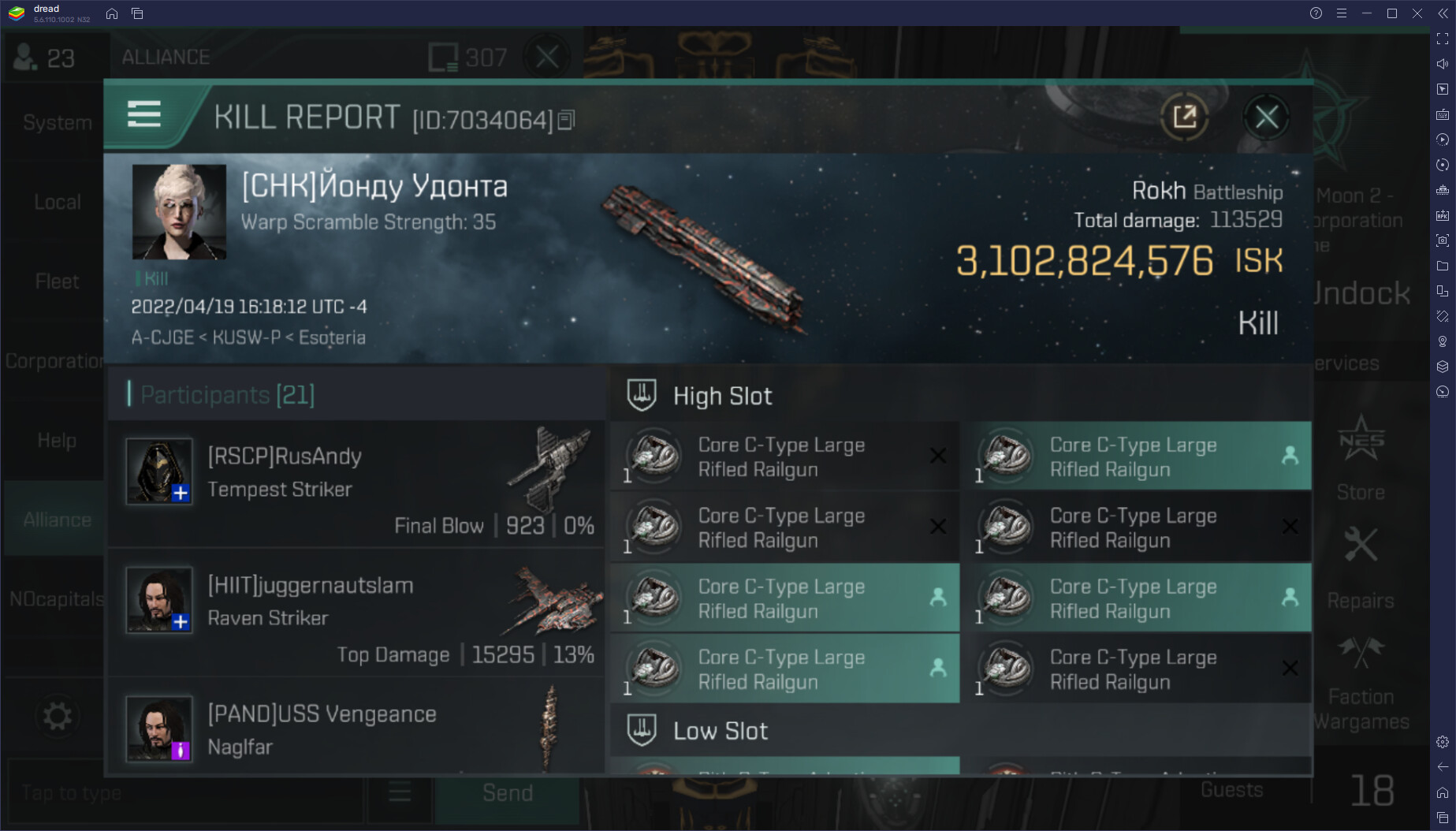Click the Tap to type chat field

185,792
